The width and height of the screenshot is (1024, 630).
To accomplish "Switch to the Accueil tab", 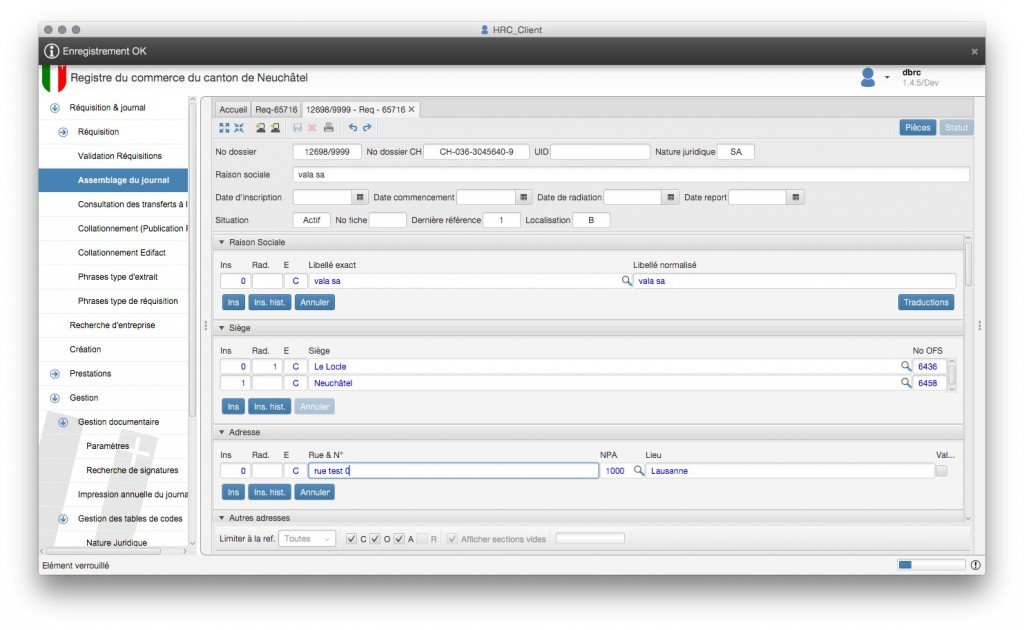I will click(233, 110).
